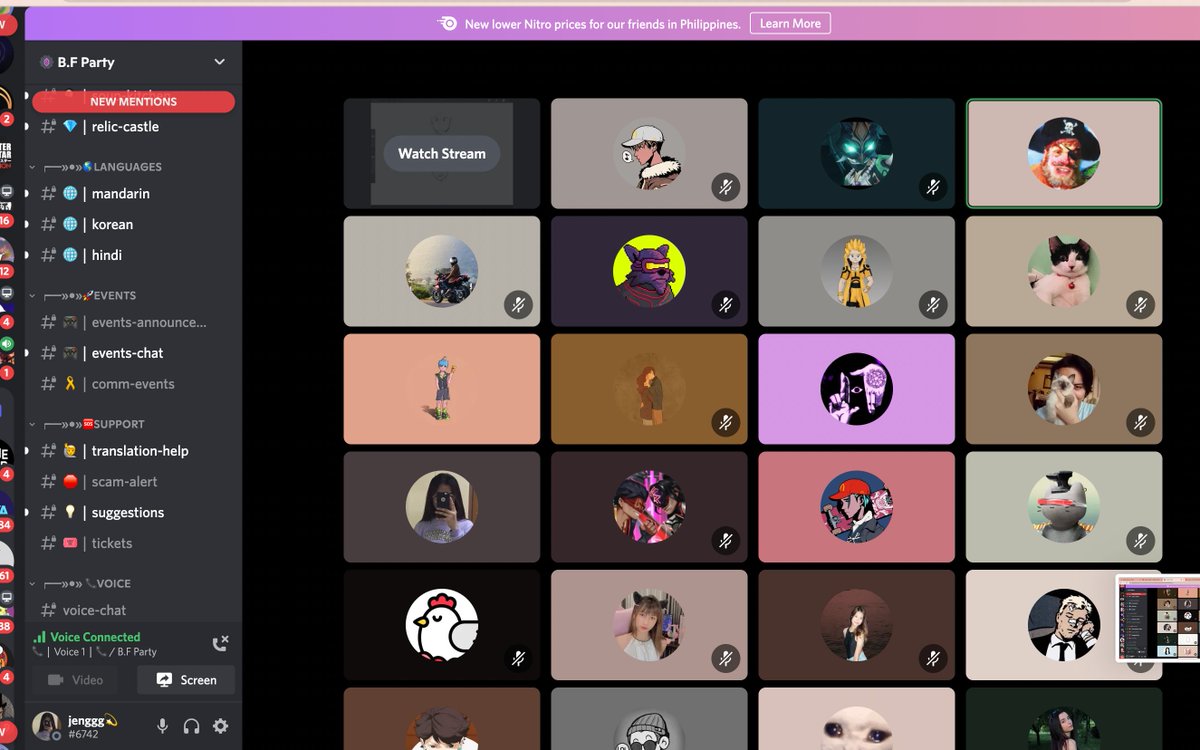Open jenggg's avatar status menu
The height and width of the screenshot is (750, 1200).
click(46, 726)
